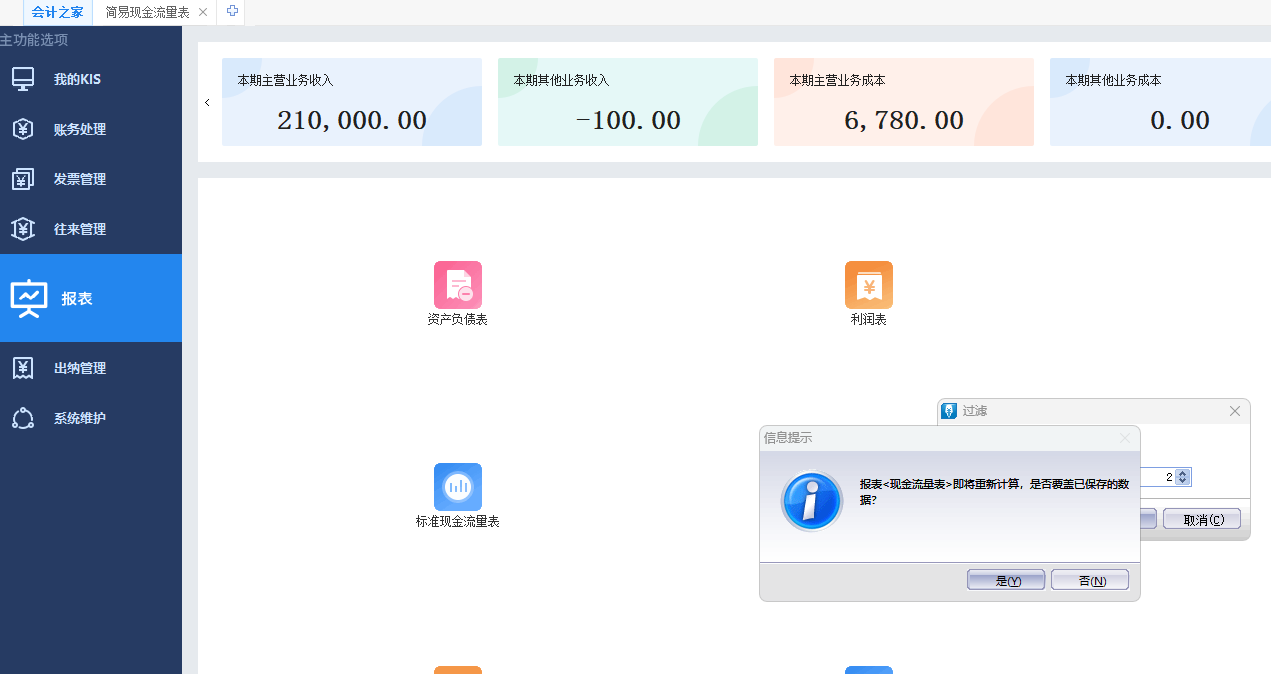Open 往来管理 module
The width and height of the screenshot is (1271, 674).
[x=79, y=229]
